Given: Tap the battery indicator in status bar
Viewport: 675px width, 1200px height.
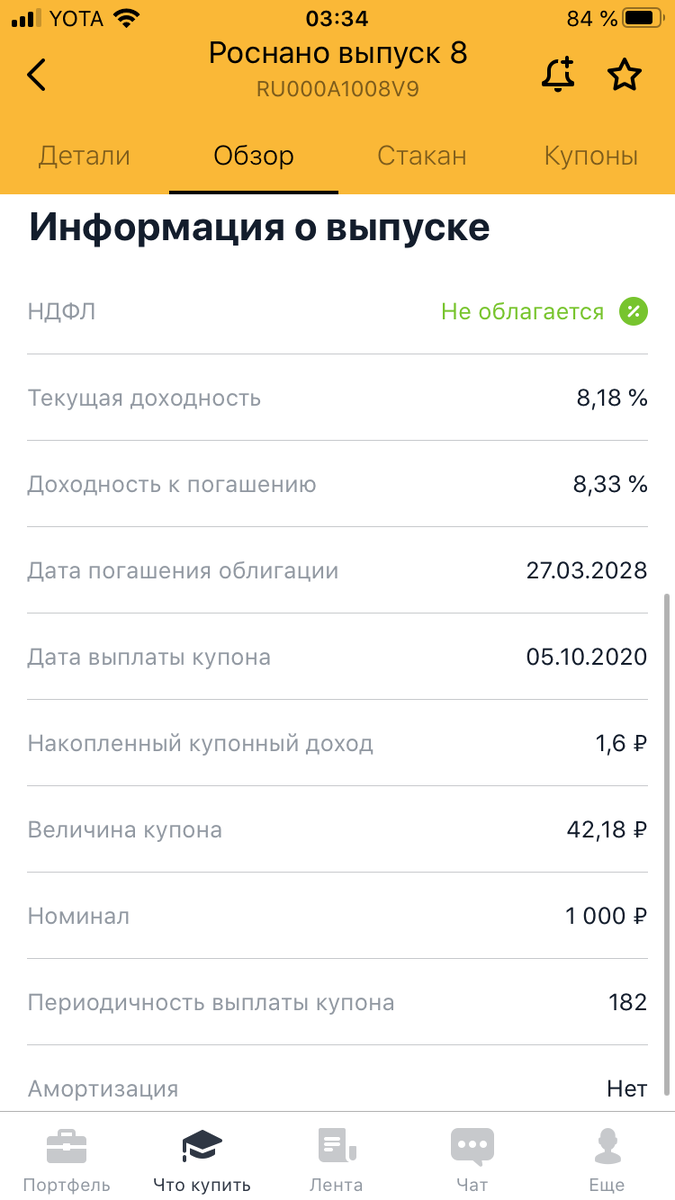Looking at the screenshot, I should [x=641, y=16].
